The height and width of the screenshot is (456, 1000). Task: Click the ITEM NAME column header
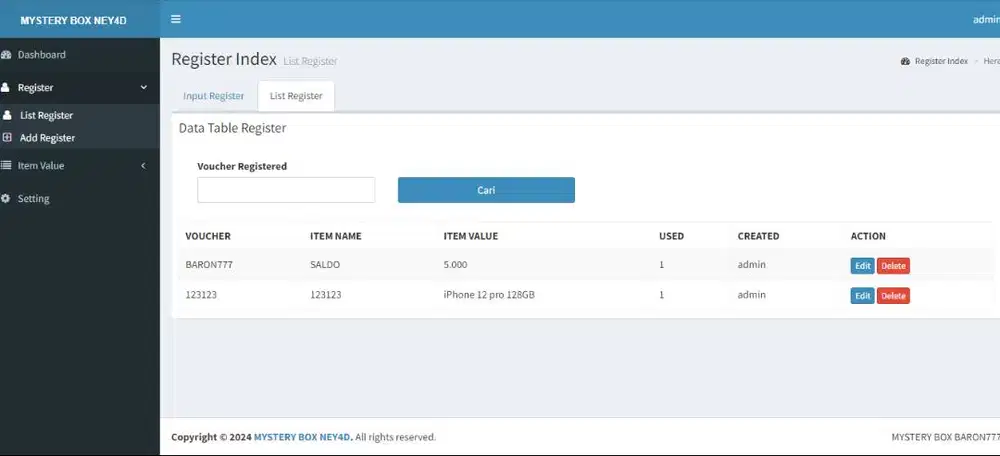(x=335, y=236)
